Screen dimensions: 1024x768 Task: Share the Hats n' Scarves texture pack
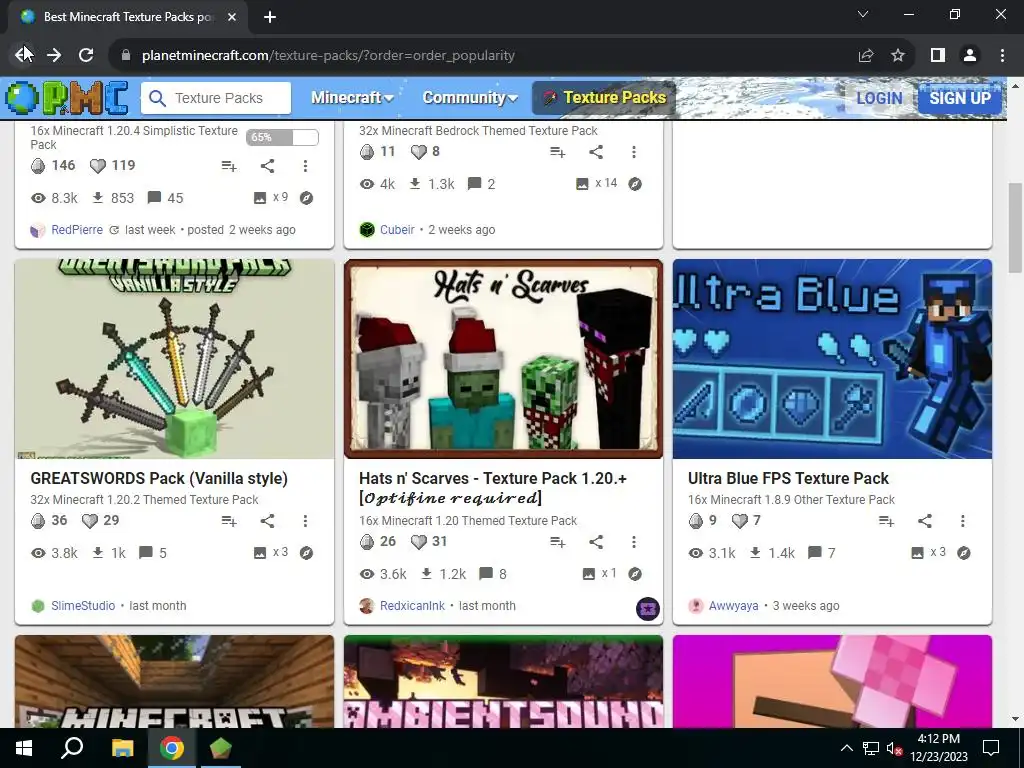[x=596, y=542]
